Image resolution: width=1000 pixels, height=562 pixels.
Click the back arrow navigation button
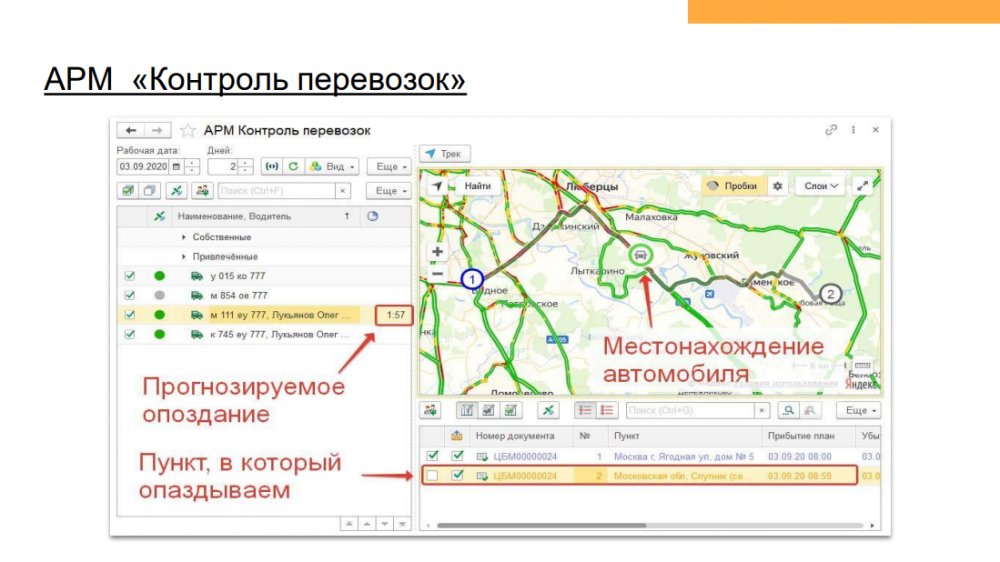[131, 131]
